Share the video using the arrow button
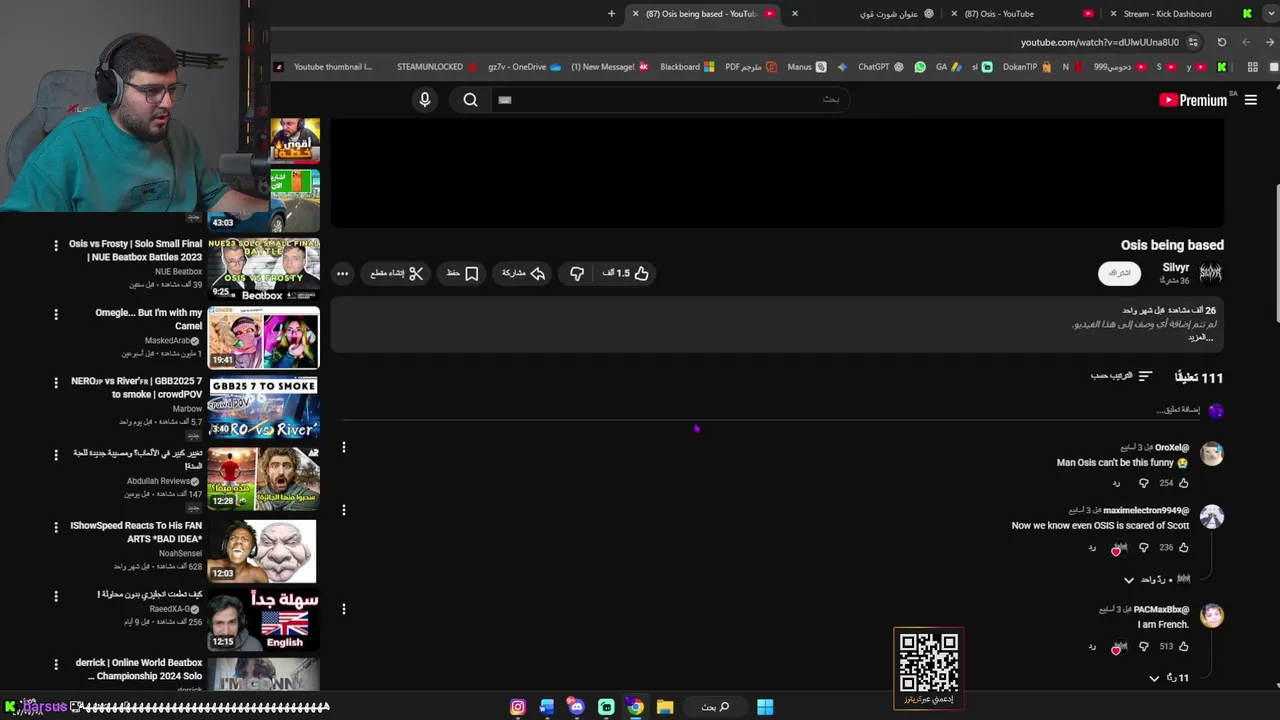Screen dimensions: 1280x720 524,273
